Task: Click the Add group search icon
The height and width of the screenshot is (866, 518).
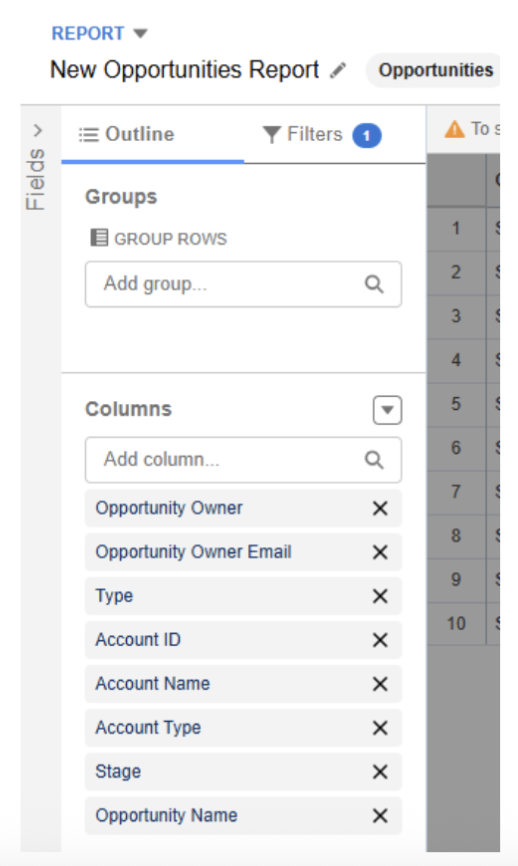Action: tap(374, 284)
